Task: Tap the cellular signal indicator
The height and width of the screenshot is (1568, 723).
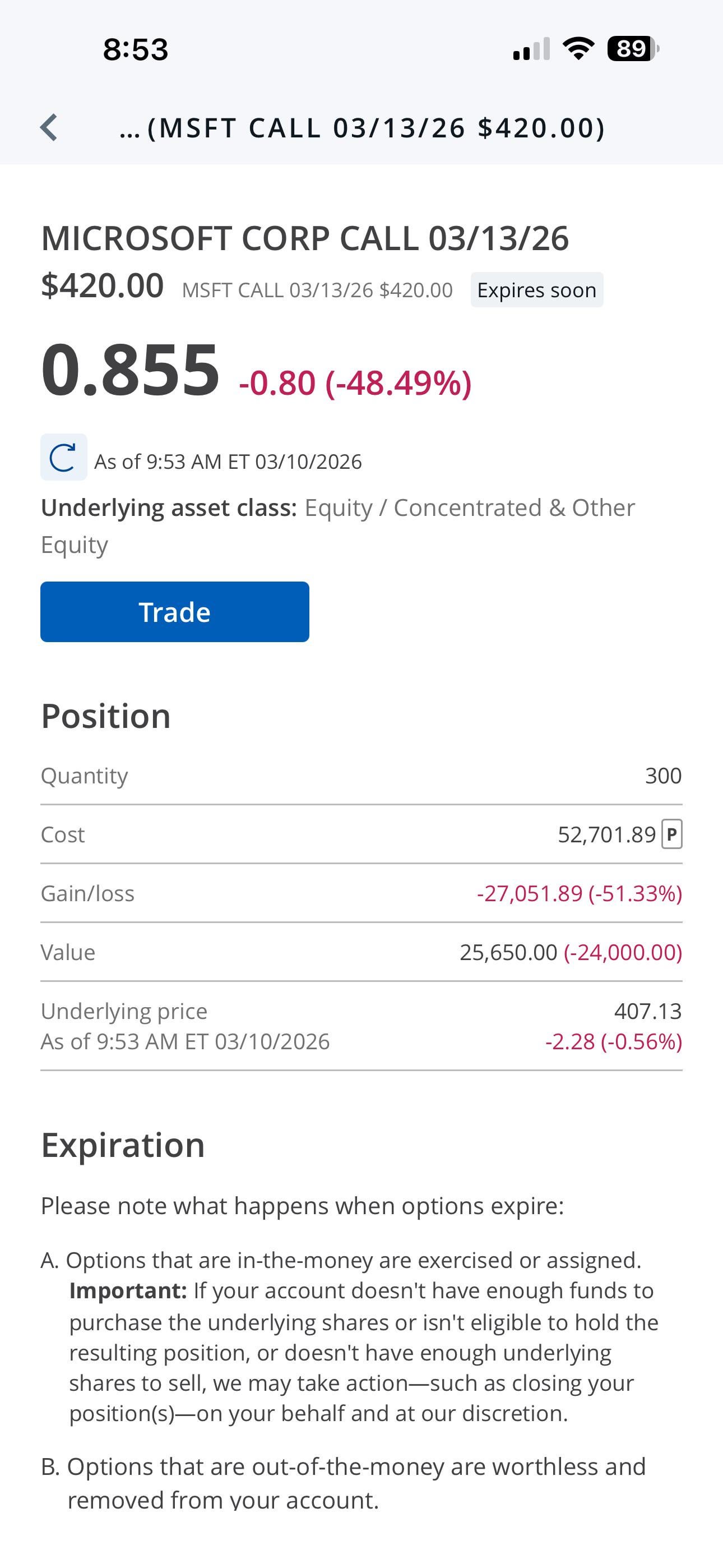Action: [x=531, y=49]
